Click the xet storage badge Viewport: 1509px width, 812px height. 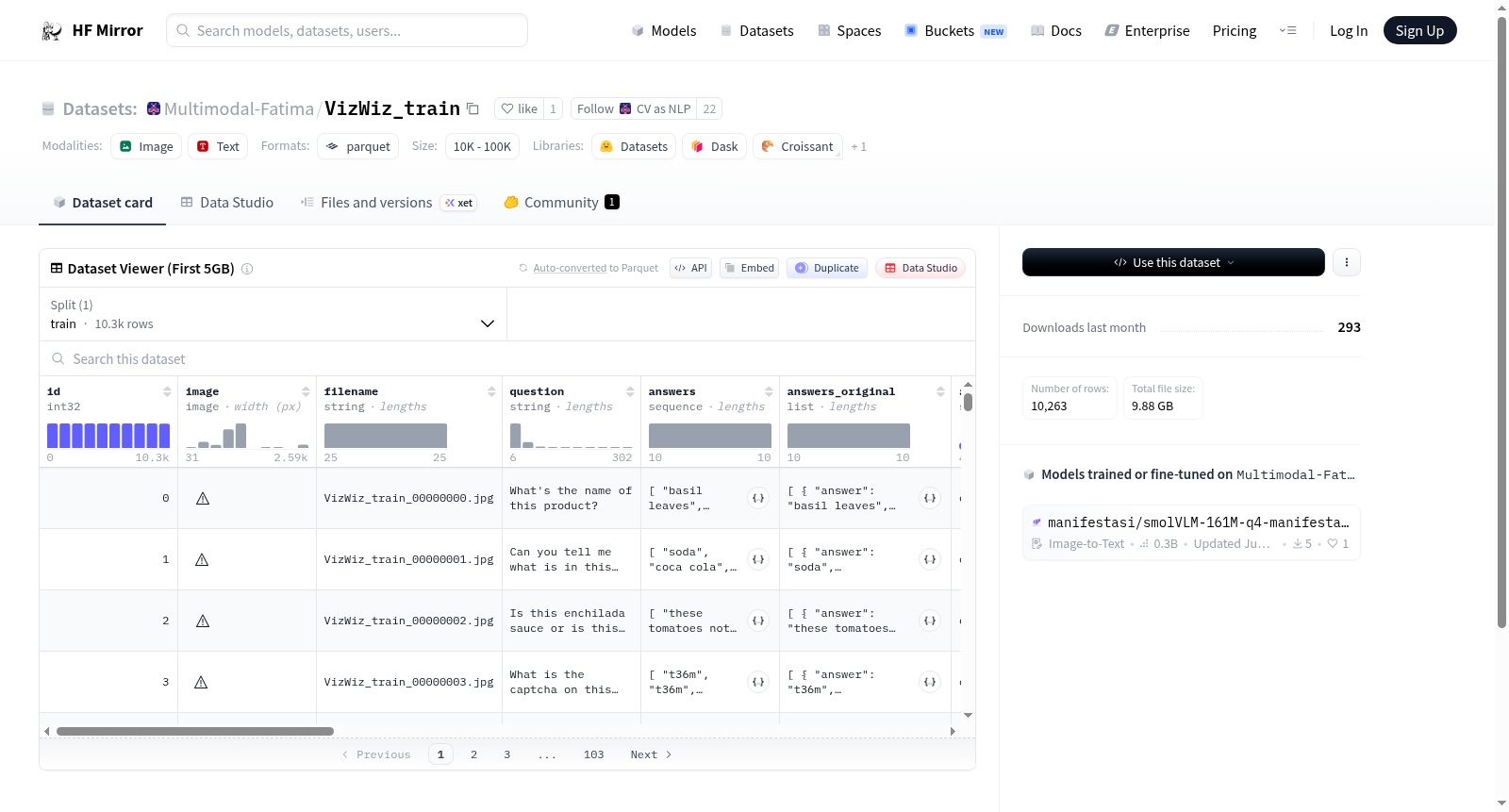tap(459, 203)
